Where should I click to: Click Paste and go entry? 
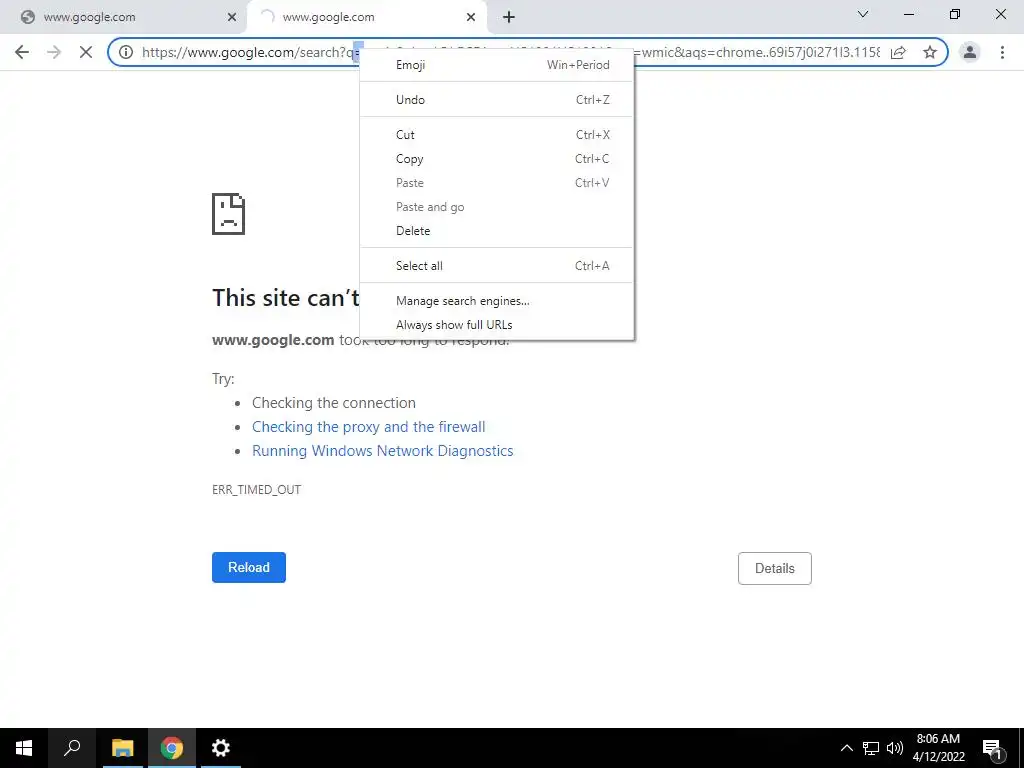497,207
